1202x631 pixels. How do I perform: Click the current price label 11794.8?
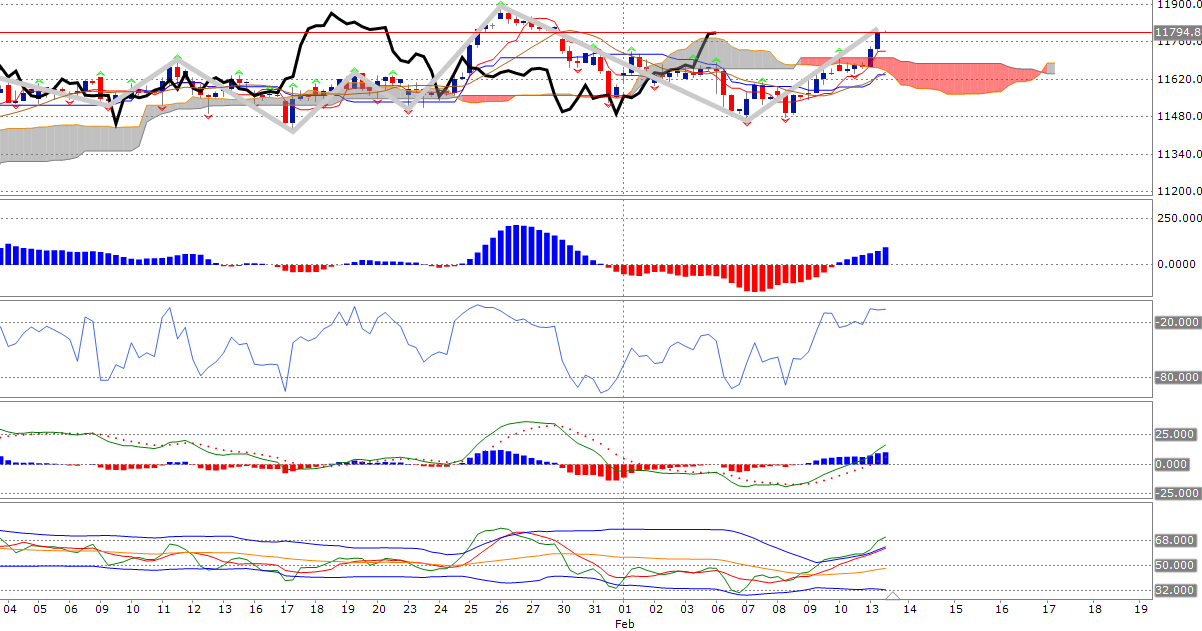1176,33
